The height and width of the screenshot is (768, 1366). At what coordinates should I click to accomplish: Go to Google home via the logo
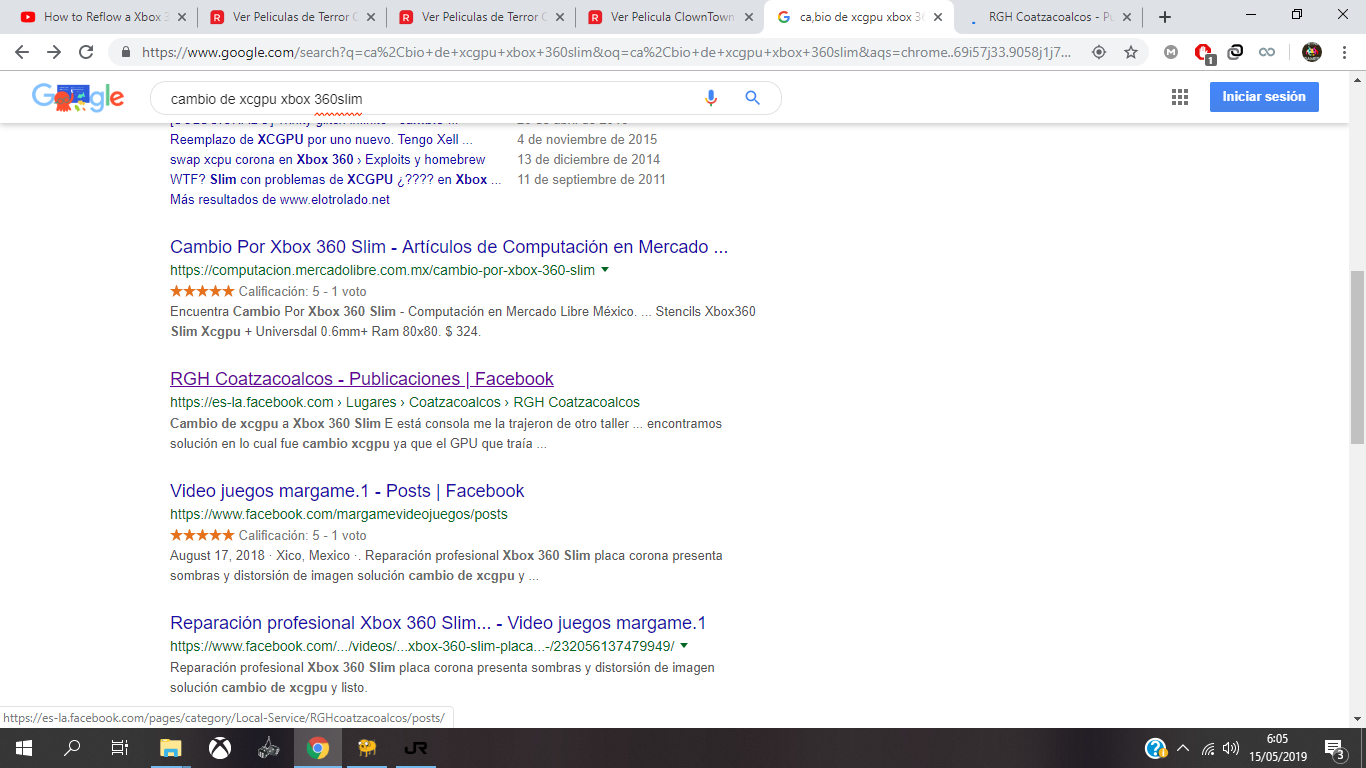78,96
